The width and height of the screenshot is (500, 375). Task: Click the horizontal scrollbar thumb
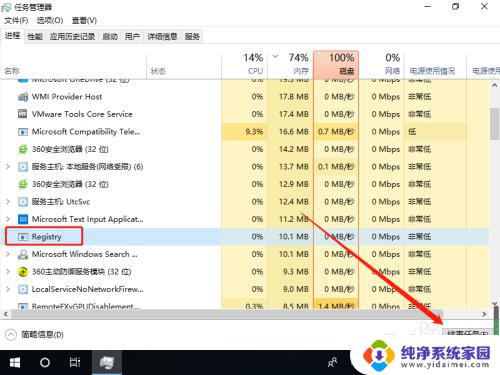point(227,314)
